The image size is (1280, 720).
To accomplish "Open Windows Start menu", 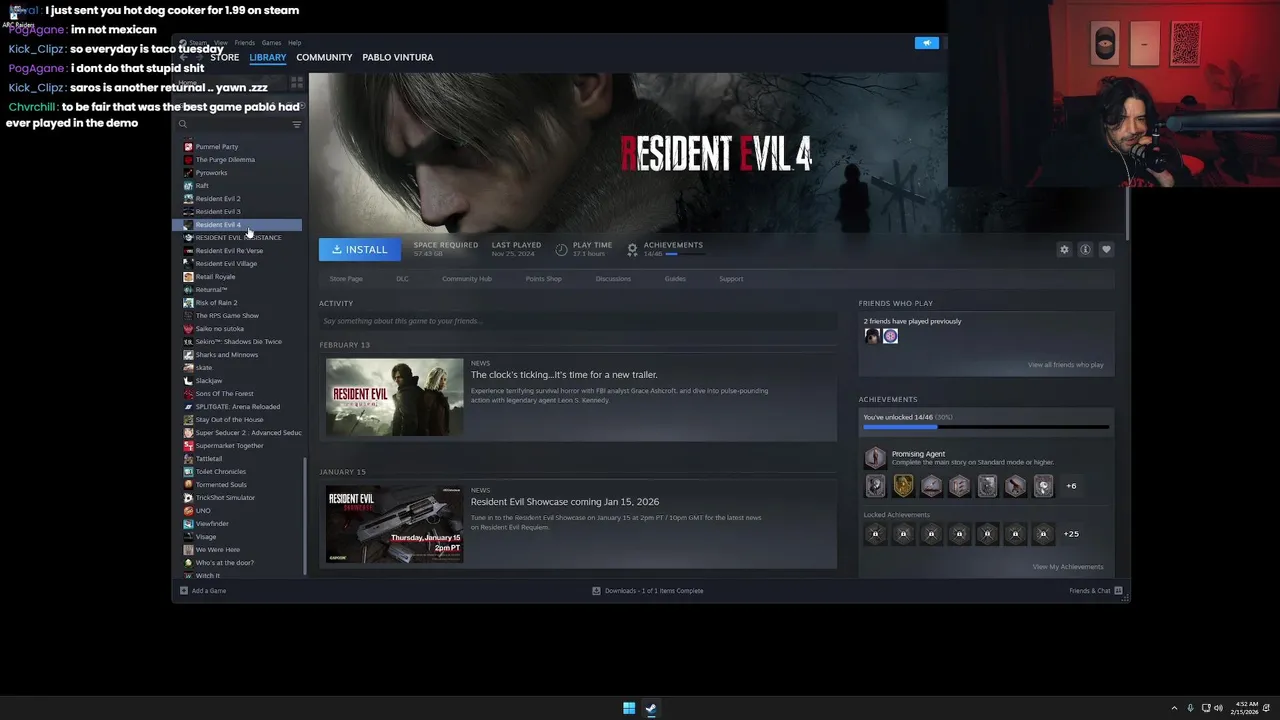I will pos(629,708).
